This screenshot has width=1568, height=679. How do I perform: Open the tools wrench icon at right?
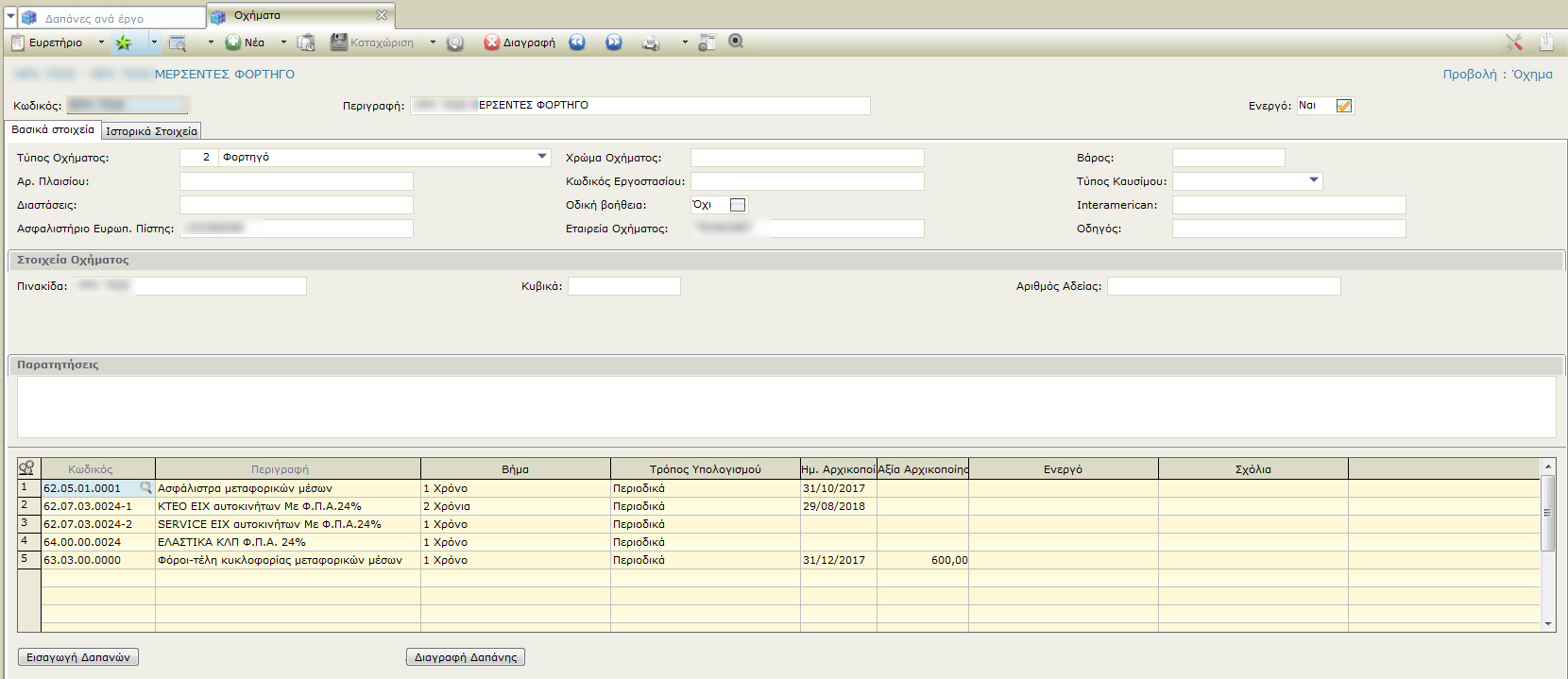(1514, 42)
